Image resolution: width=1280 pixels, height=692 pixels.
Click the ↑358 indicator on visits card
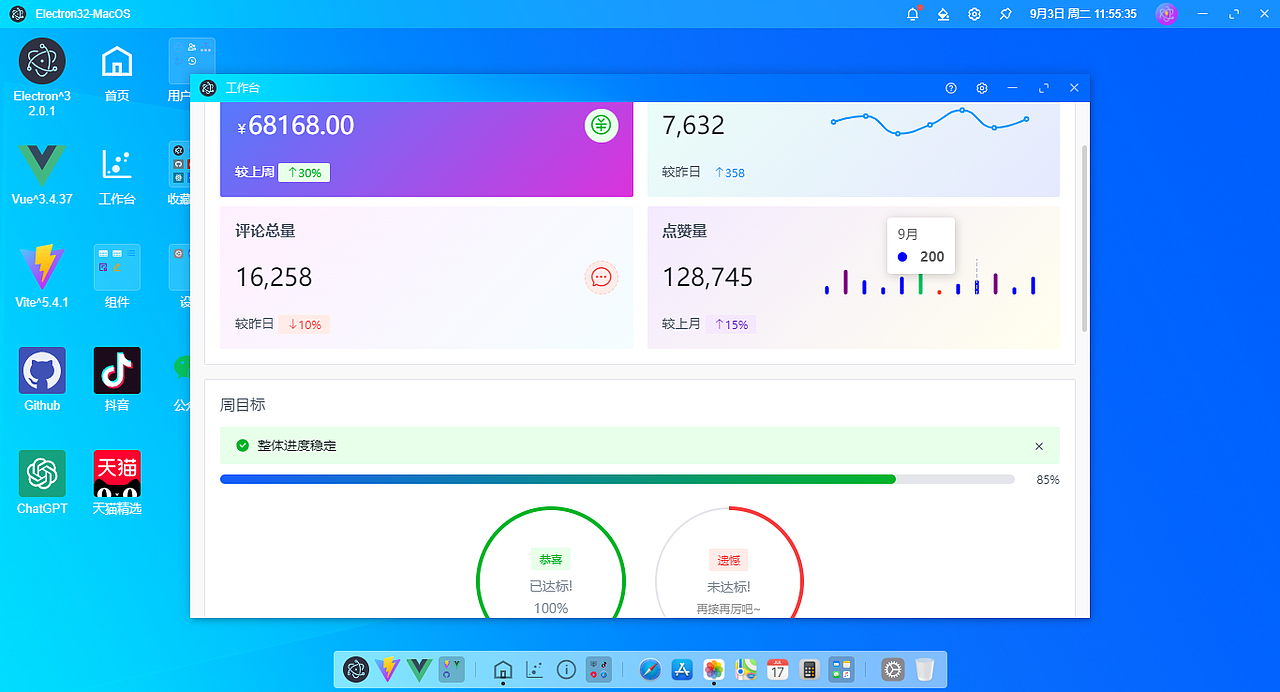(x=730, y=173)
